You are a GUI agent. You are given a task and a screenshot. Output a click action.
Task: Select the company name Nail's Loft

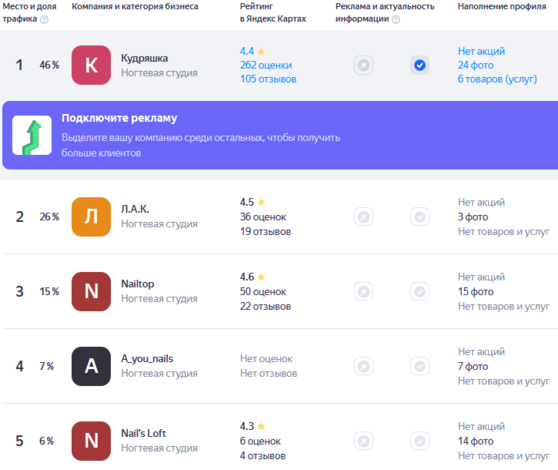[143, 433]
